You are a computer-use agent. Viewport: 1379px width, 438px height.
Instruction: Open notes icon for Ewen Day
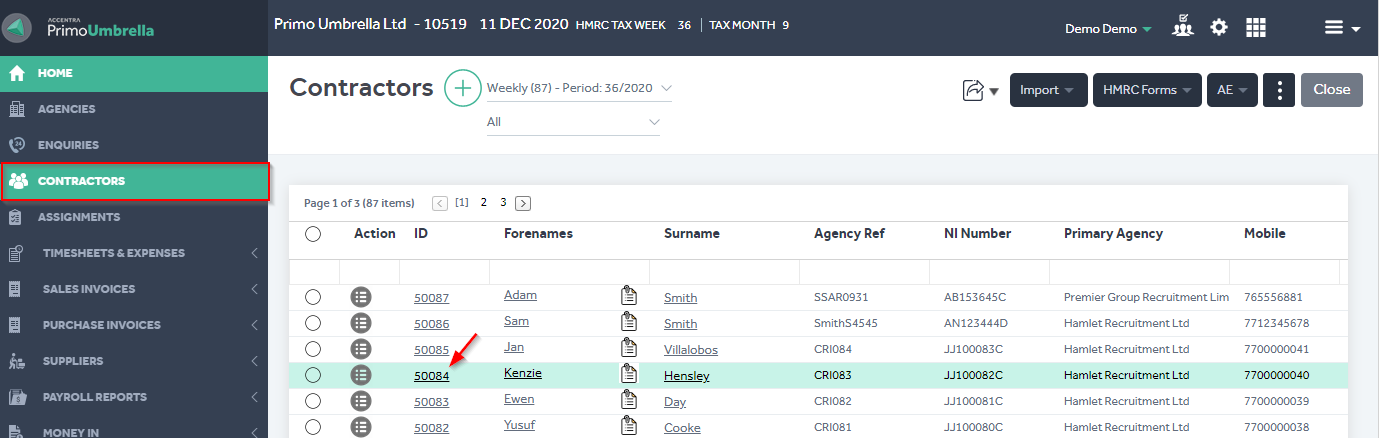click(x=629, y=401)
